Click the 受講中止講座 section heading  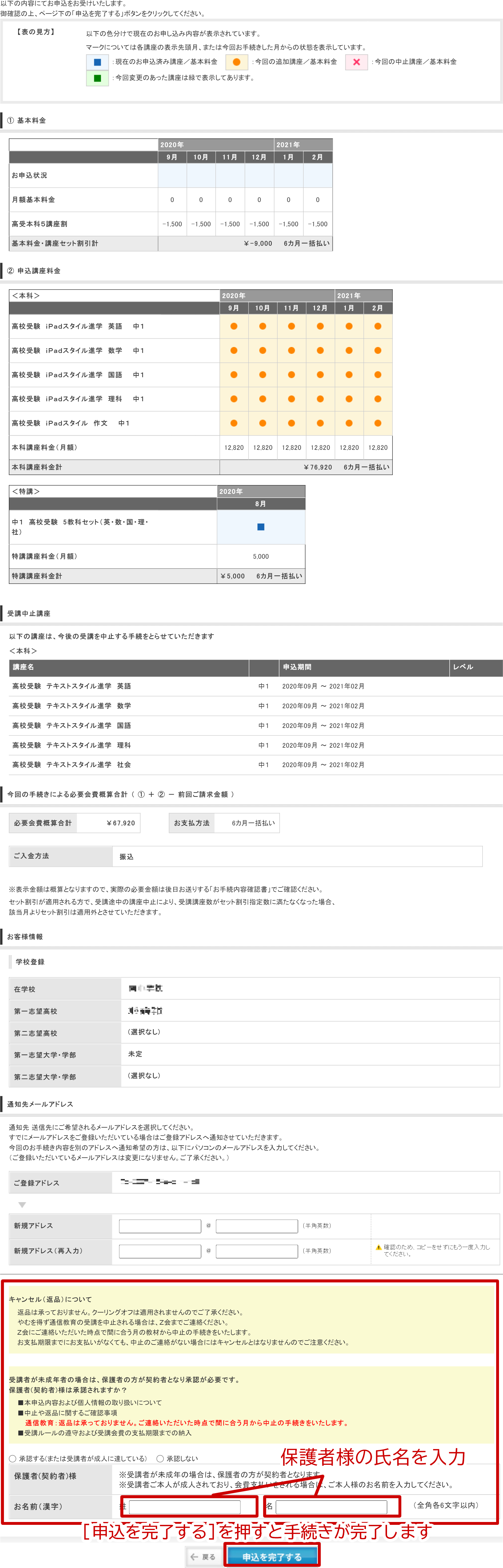(29, 614)
